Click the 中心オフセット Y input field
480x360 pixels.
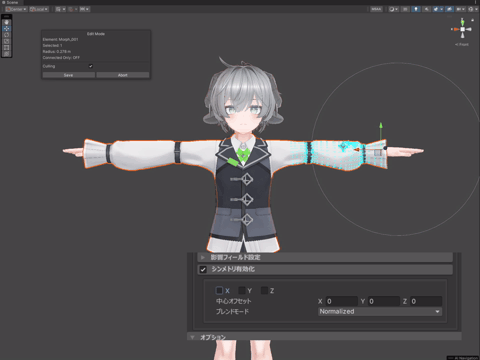[x=384, y=301]
